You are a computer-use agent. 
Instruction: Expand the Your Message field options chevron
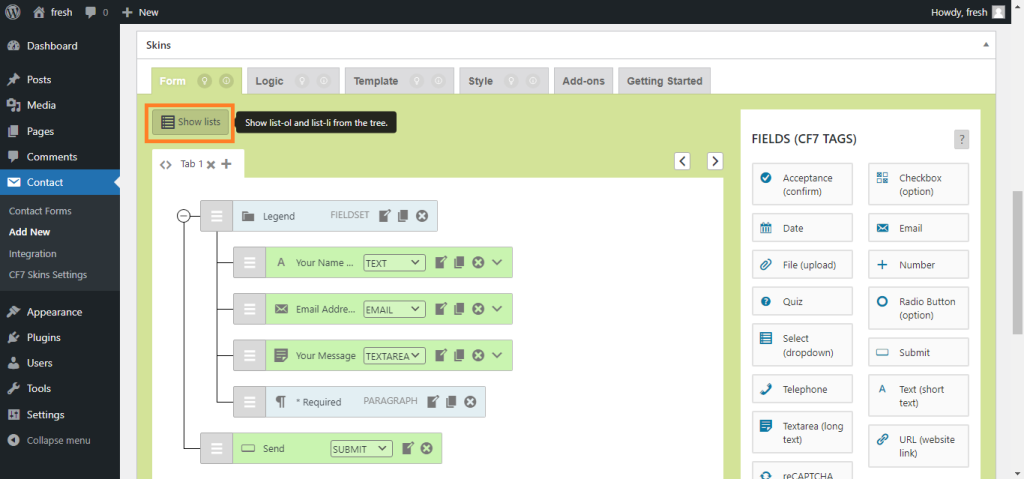(x=497, y=355)
